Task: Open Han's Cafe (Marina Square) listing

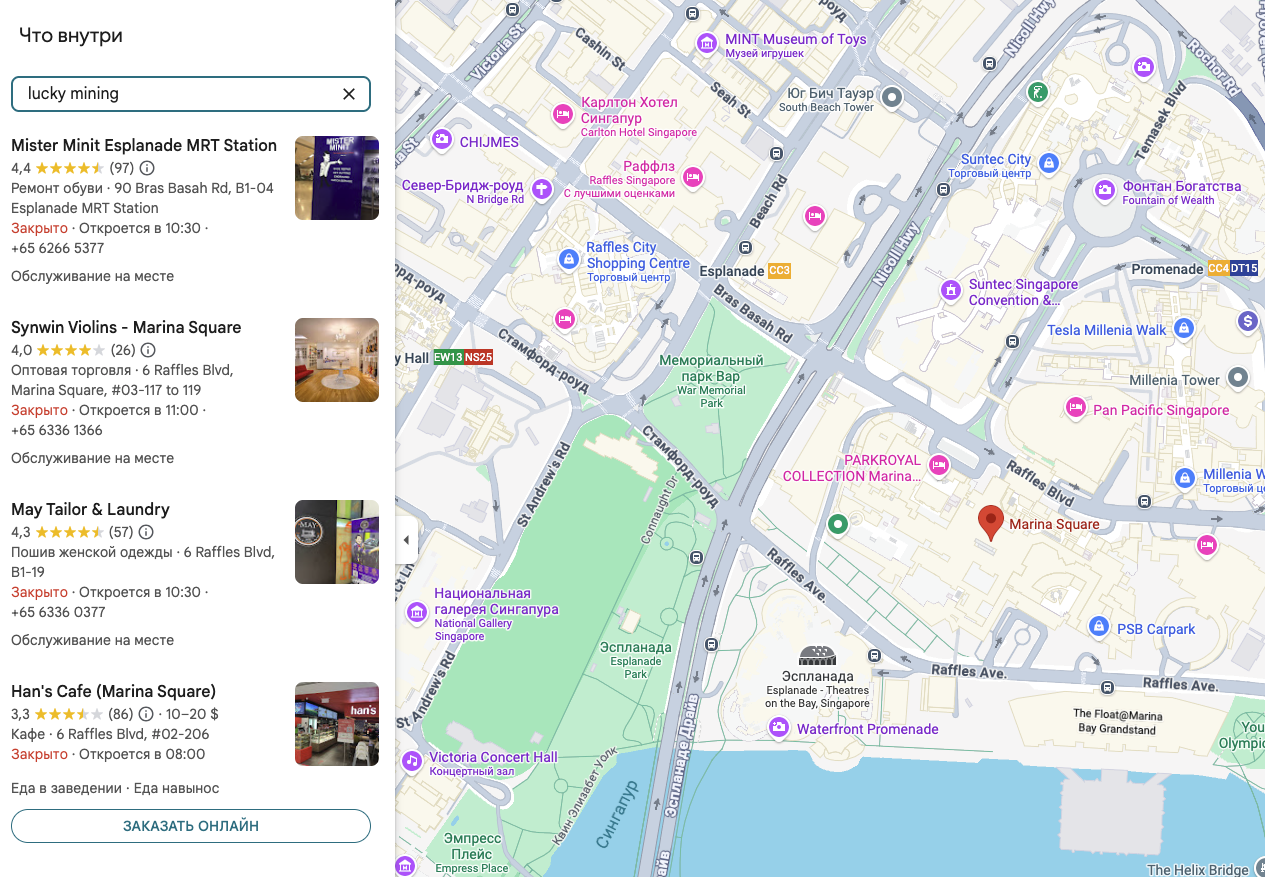Action: click(113, 691)
